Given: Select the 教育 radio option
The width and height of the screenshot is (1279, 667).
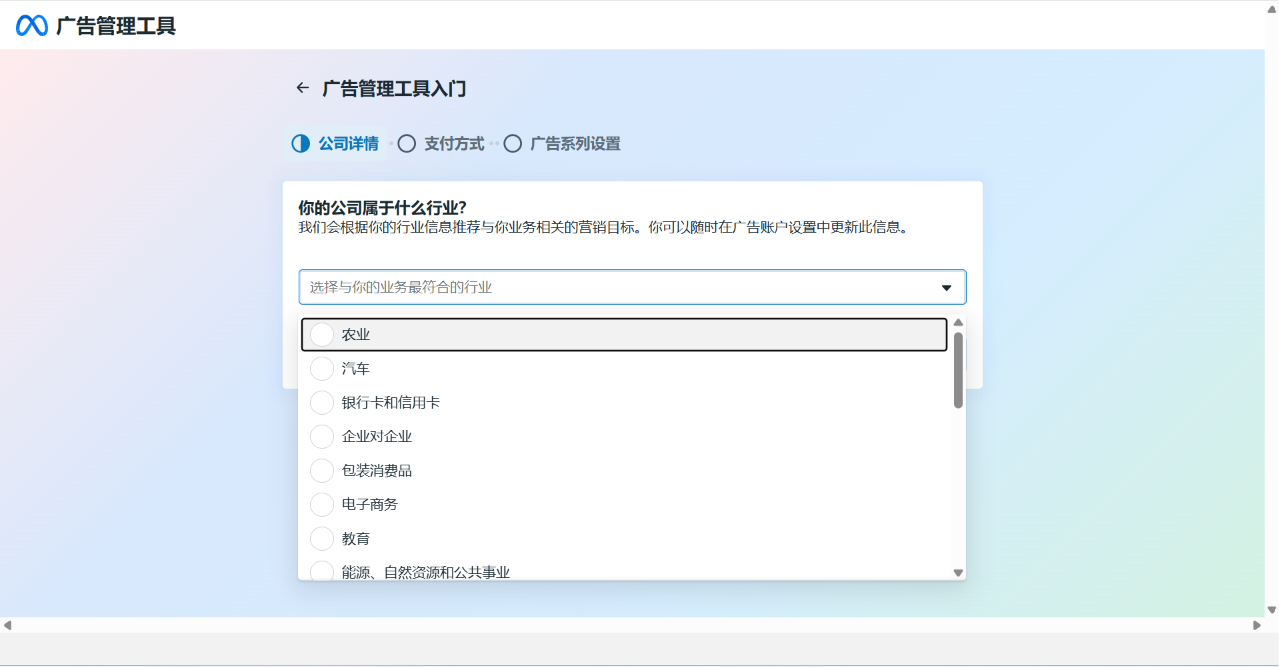Looking at the screenshot, I should (x=322, y=539).
